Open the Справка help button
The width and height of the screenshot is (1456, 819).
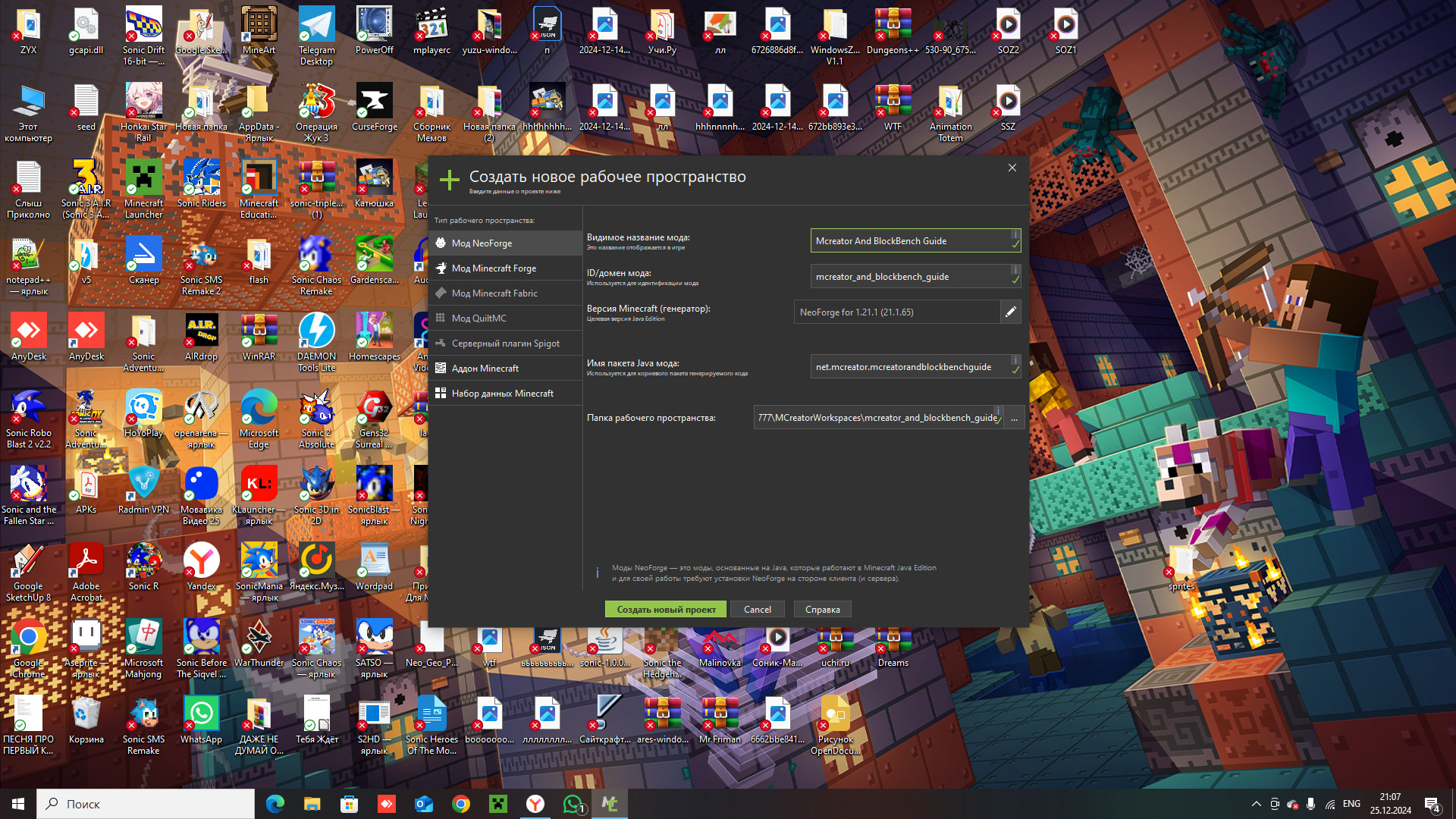pos(822,610)
